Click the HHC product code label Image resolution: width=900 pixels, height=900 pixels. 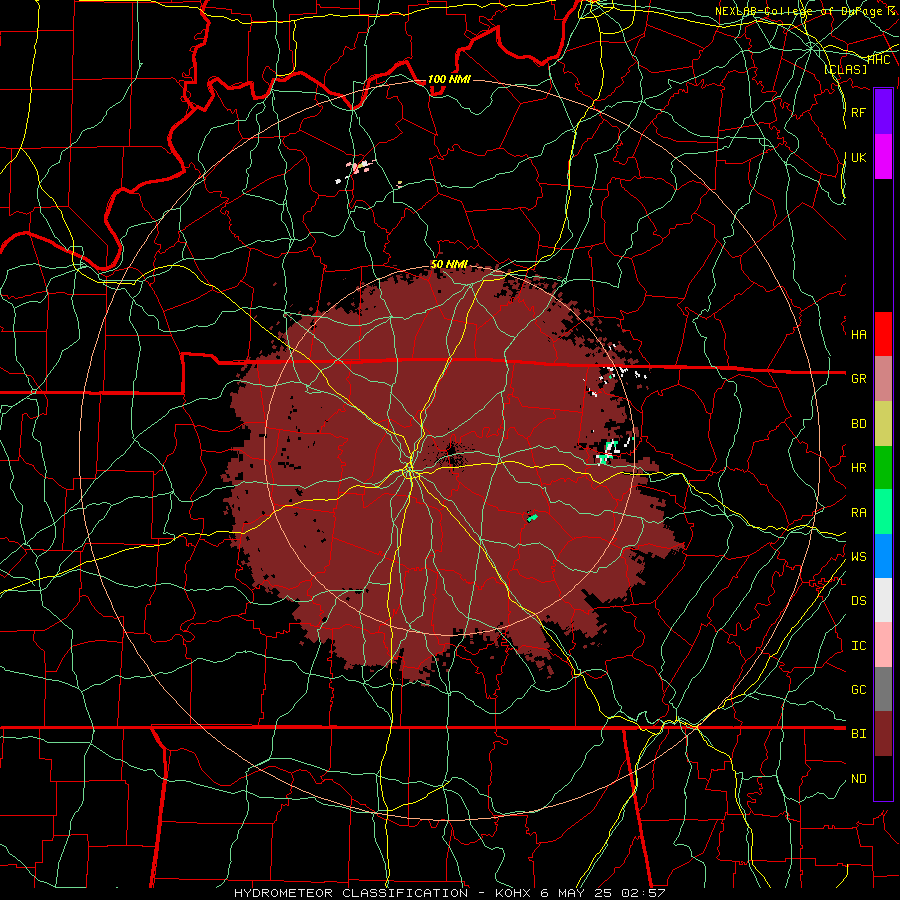[x=879, y=59]
